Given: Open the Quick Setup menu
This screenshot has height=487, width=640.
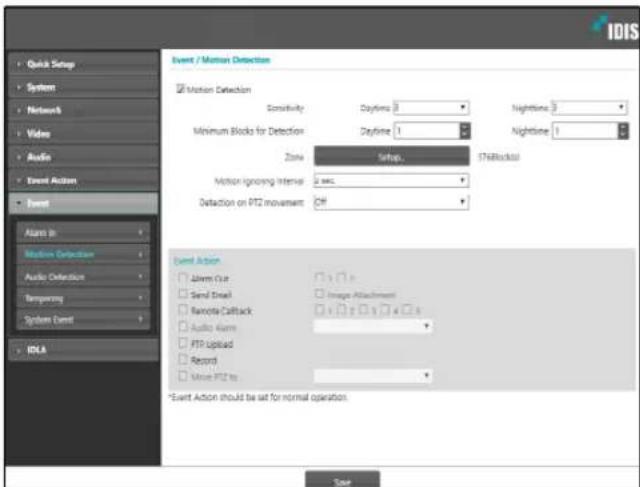Looking at the screenshot, I should (x=83, y=64).
